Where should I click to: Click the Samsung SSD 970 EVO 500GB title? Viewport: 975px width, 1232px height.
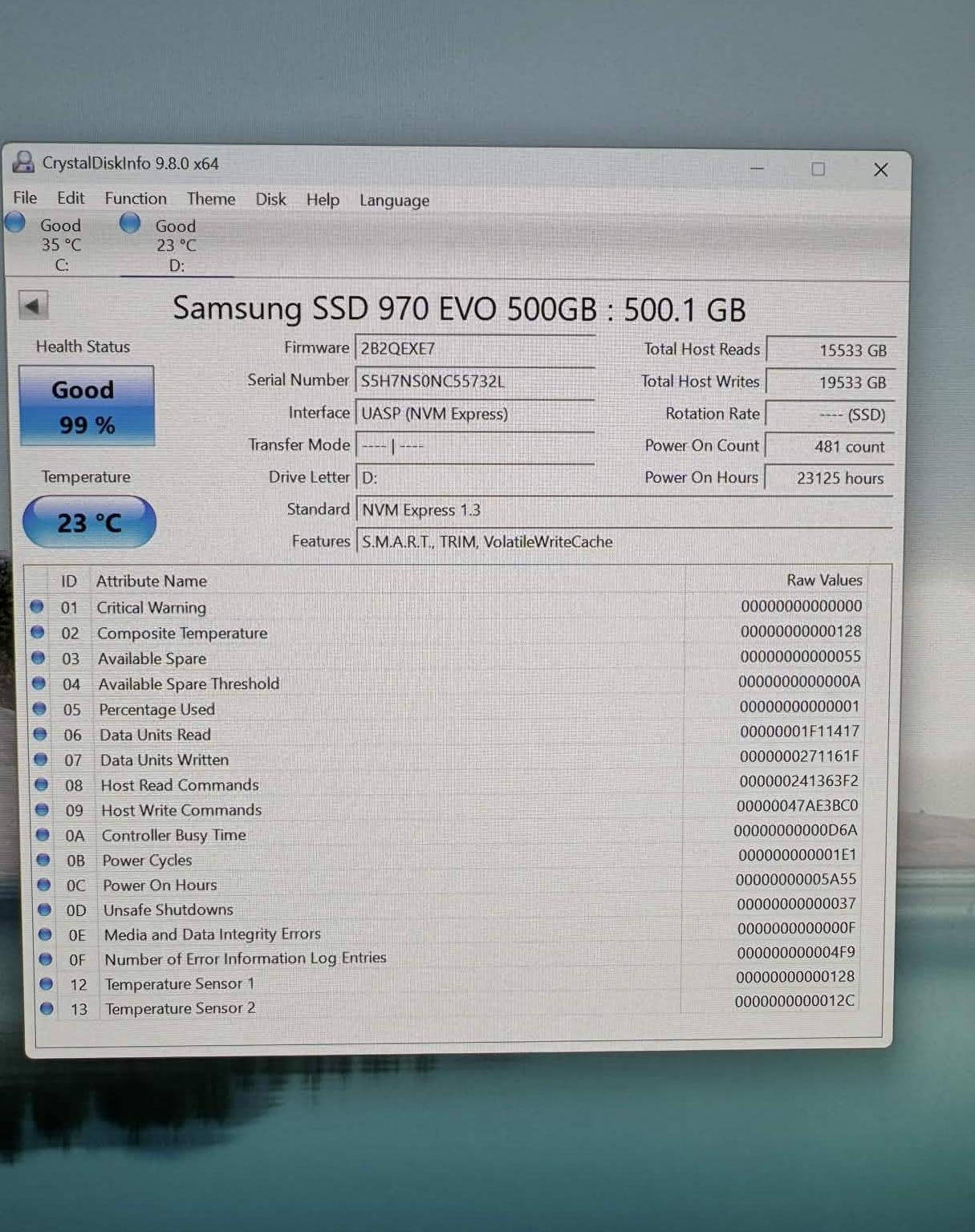(459, 309)
